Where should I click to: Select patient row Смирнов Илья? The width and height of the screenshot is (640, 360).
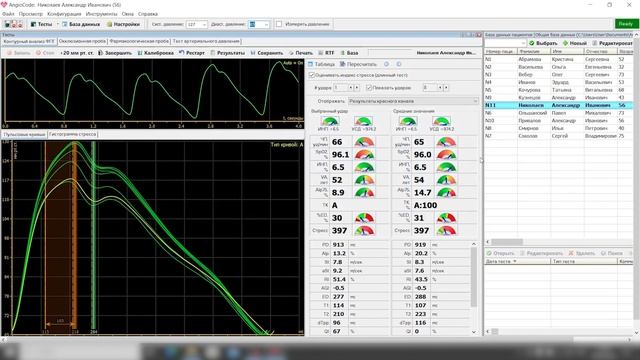(x=559, y=128)
